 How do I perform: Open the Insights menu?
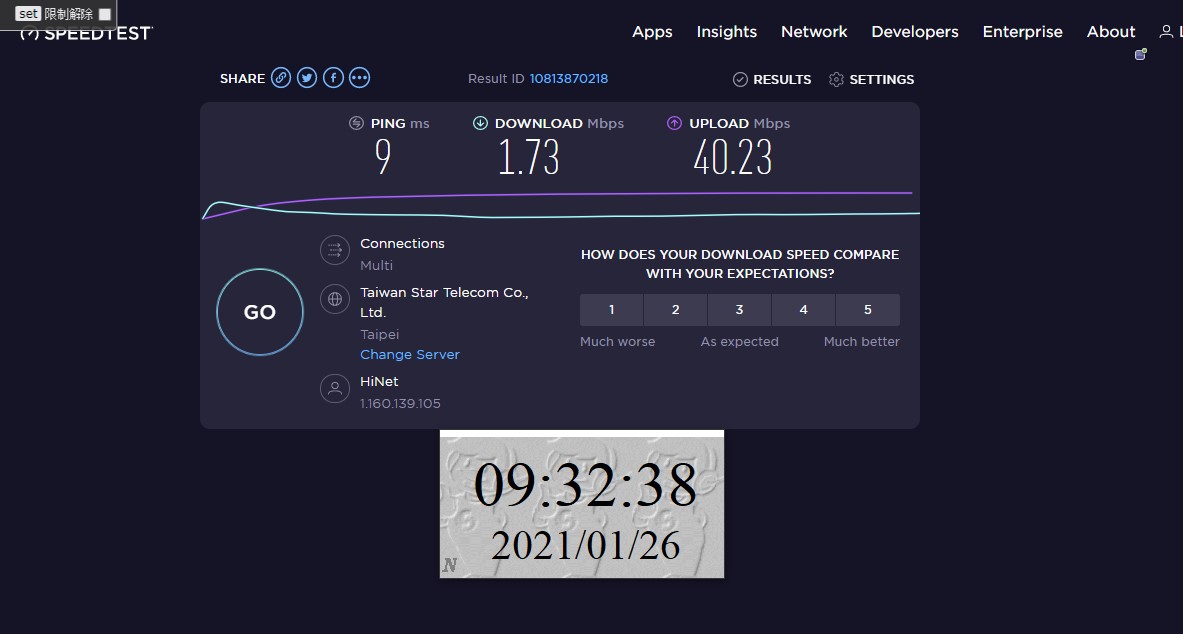coord(727,32)
